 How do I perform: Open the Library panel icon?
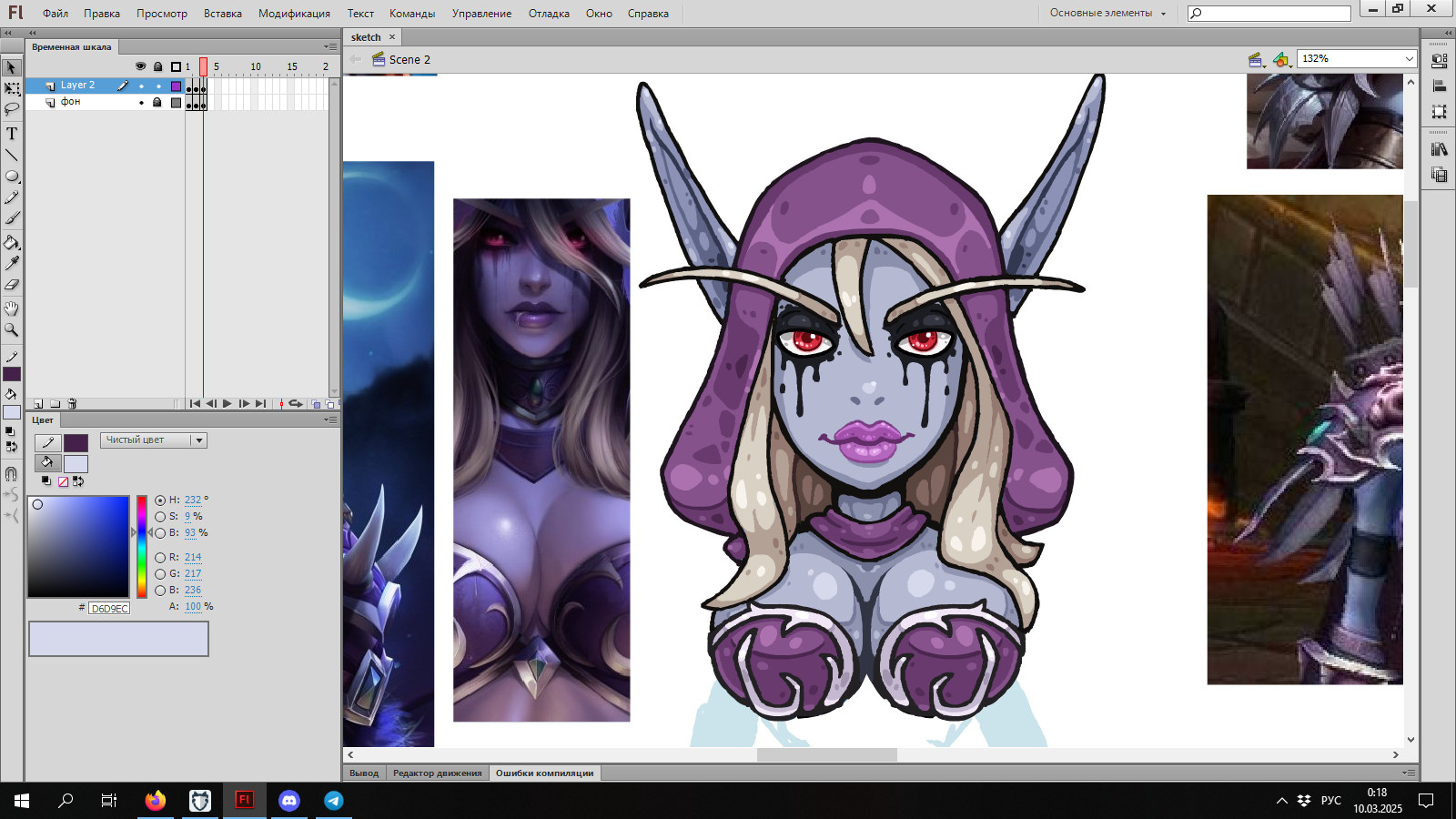(x=1440, y=149)
